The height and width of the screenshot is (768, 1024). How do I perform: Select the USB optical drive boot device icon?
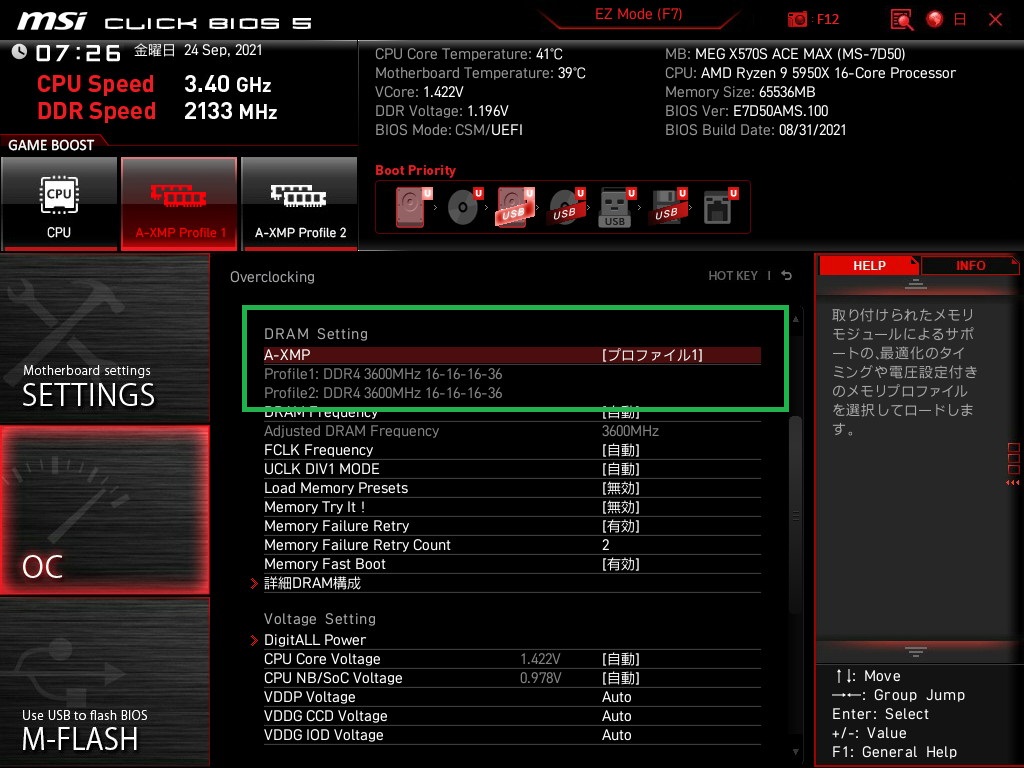coord(566,207)
